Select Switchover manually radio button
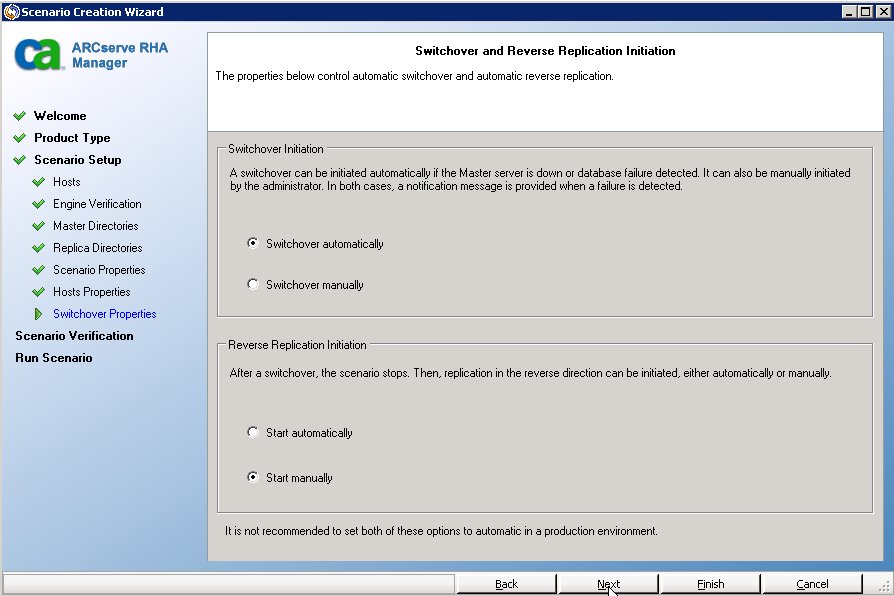 tap(253, 284)
